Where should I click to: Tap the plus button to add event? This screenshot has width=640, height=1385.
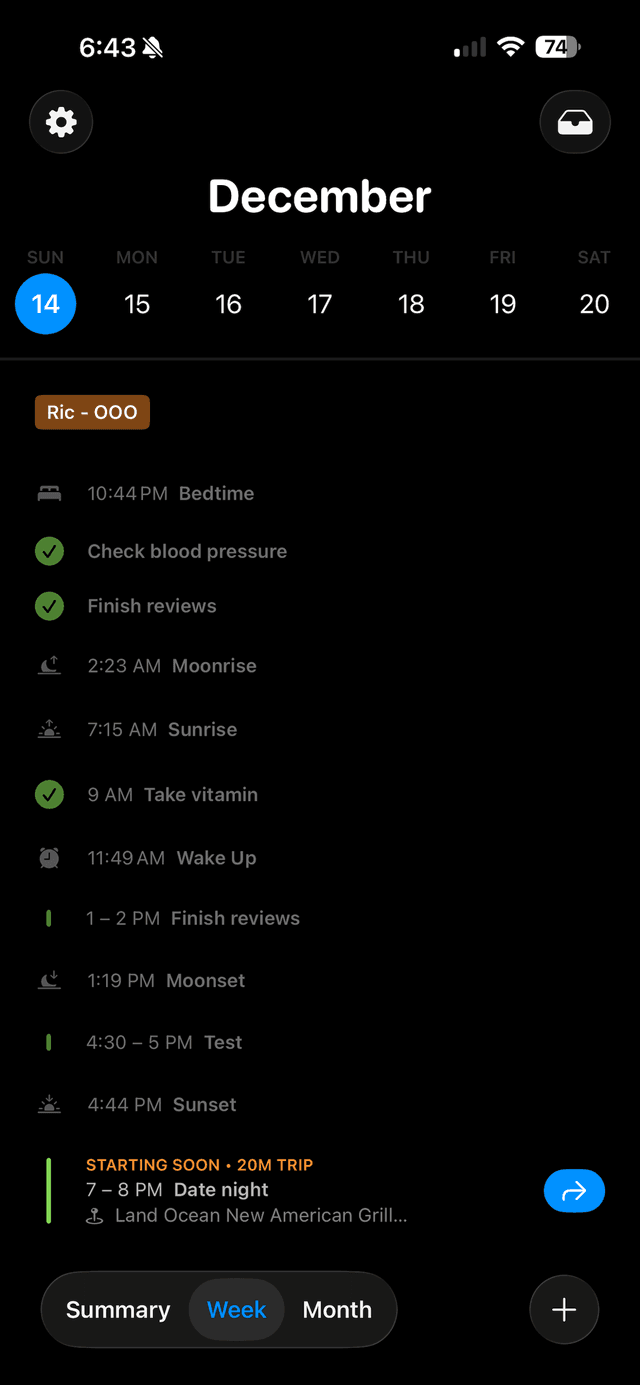564,1309
